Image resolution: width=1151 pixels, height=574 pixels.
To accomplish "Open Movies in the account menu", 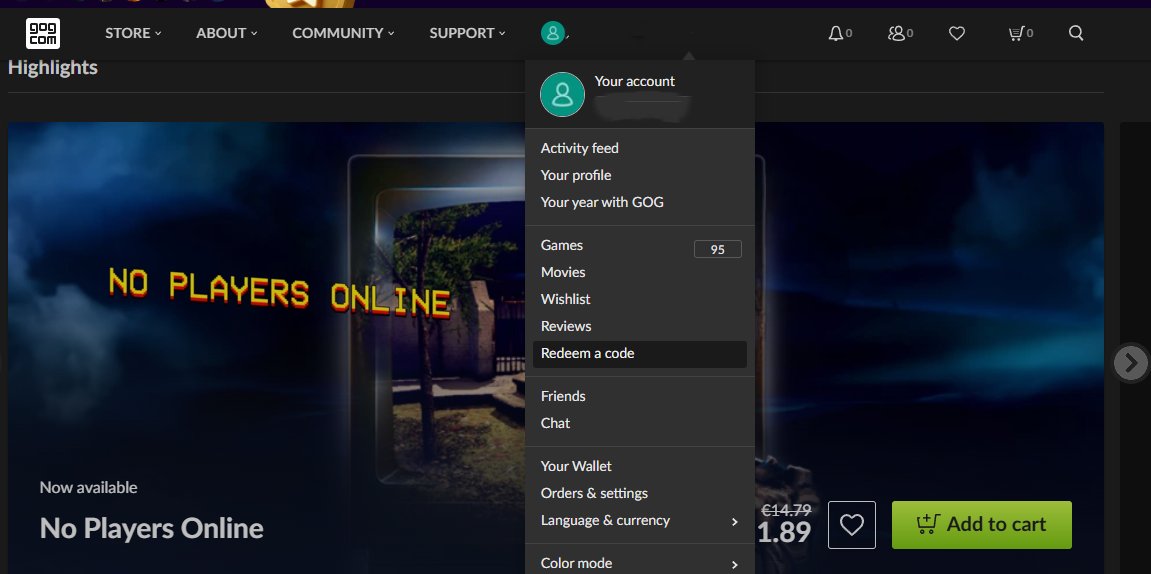I will [563, 272].
